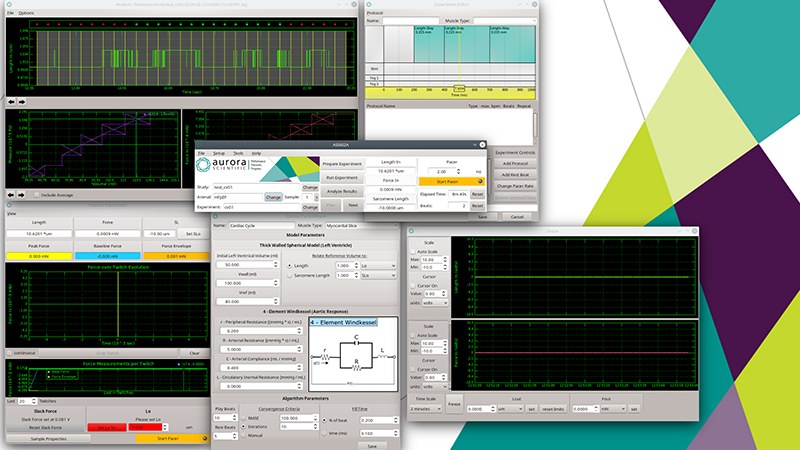Open the Tools menu in the ASI602A window
800x450 pixels.
tap(238, 153)
